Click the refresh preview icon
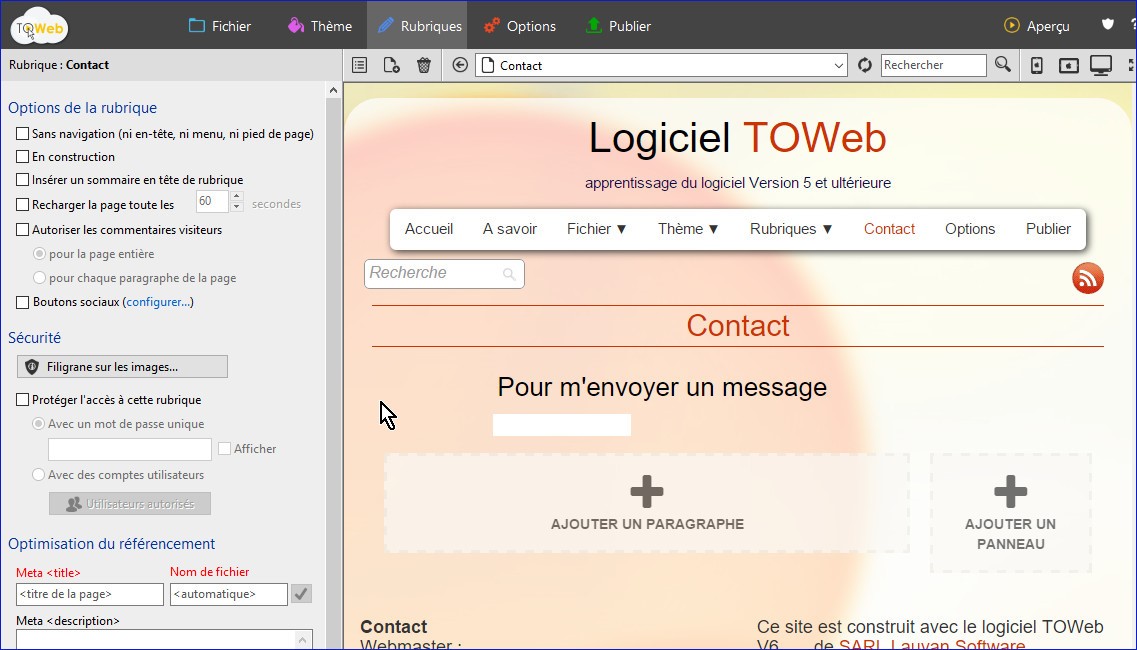Screen dimensions: 1137x650 [865, 65]
